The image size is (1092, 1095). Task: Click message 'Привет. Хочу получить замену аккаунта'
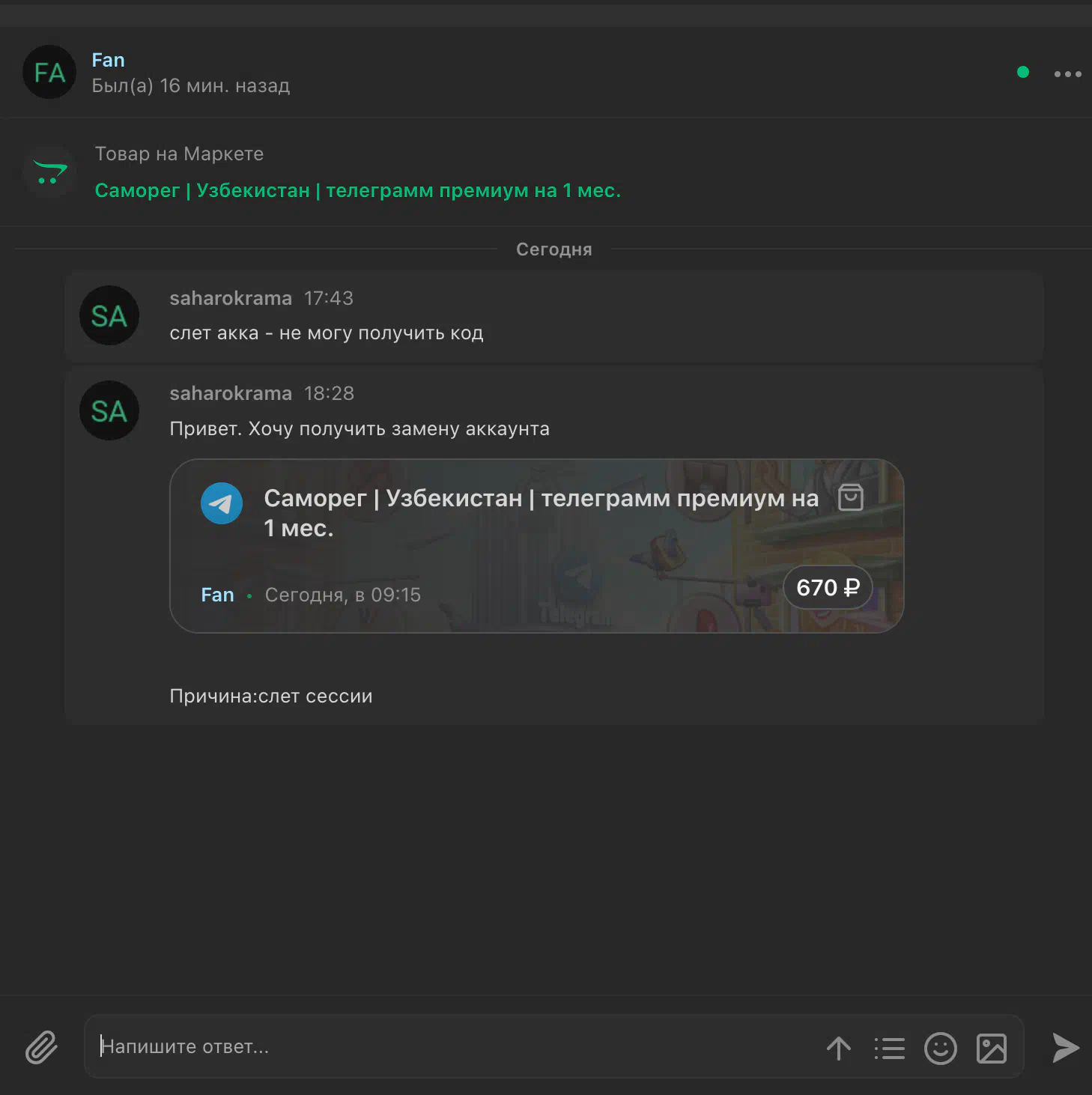pos(360,428)
